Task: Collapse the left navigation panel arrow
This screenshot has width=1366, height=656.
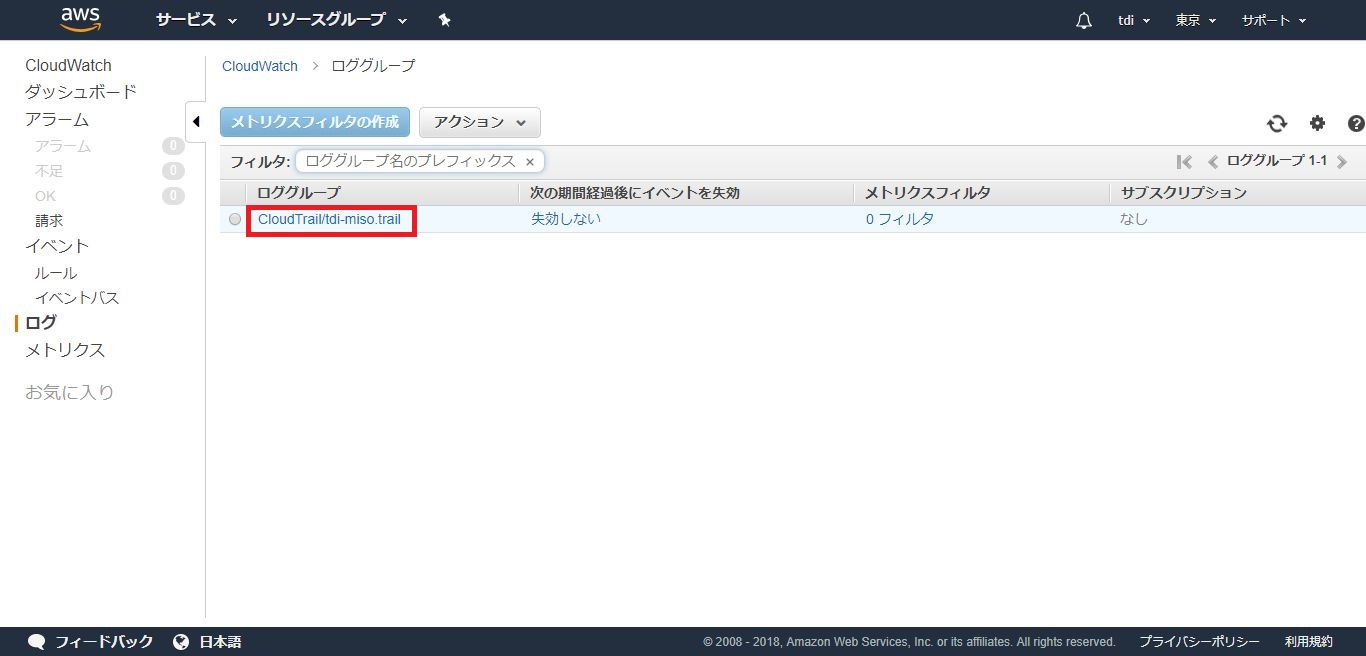Action: 196,122
